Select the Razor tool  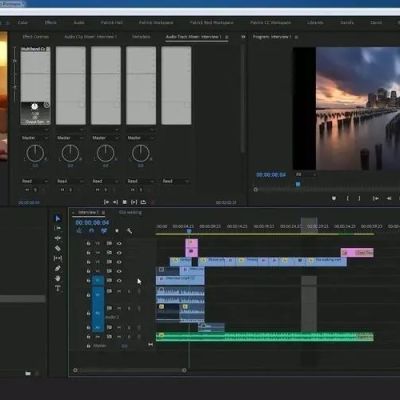click(58, 248)
